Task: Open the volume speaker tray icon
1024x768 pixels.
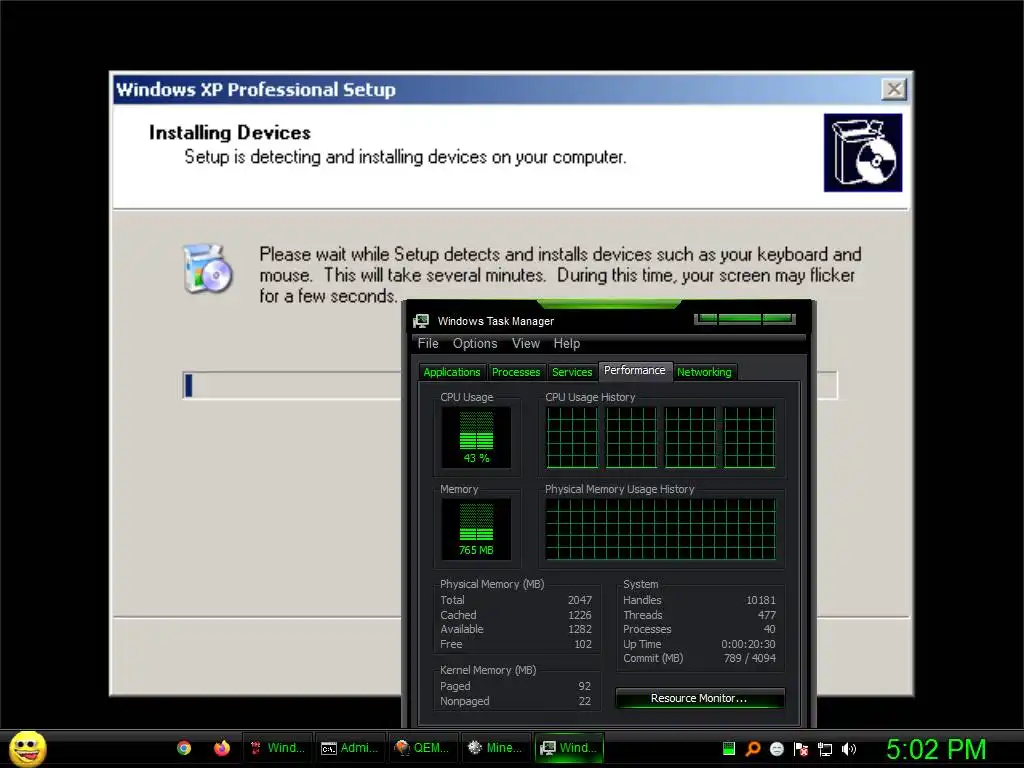Action: pos(849,749)
